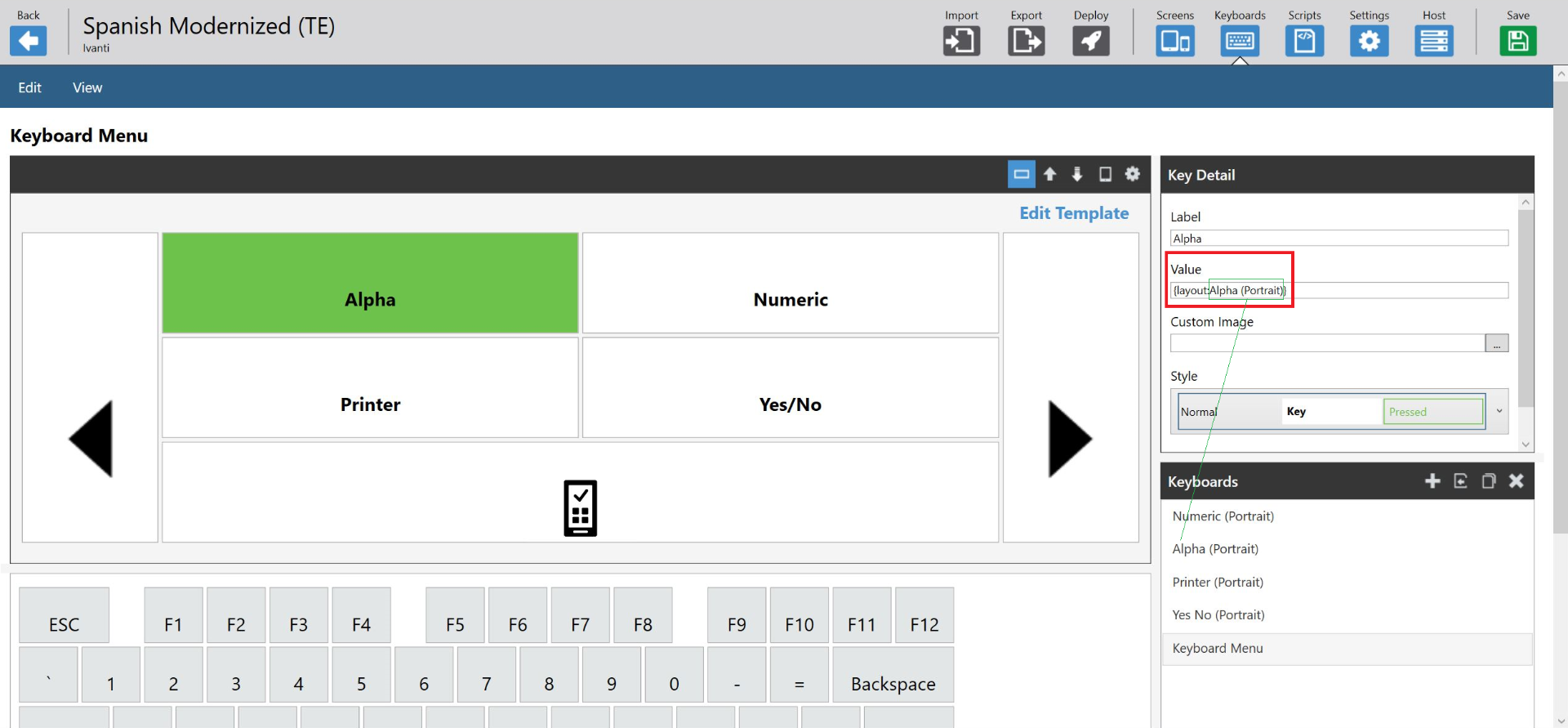The image size is (1568, 728).
Task: Open Host settings icon
Action: 1433,41
